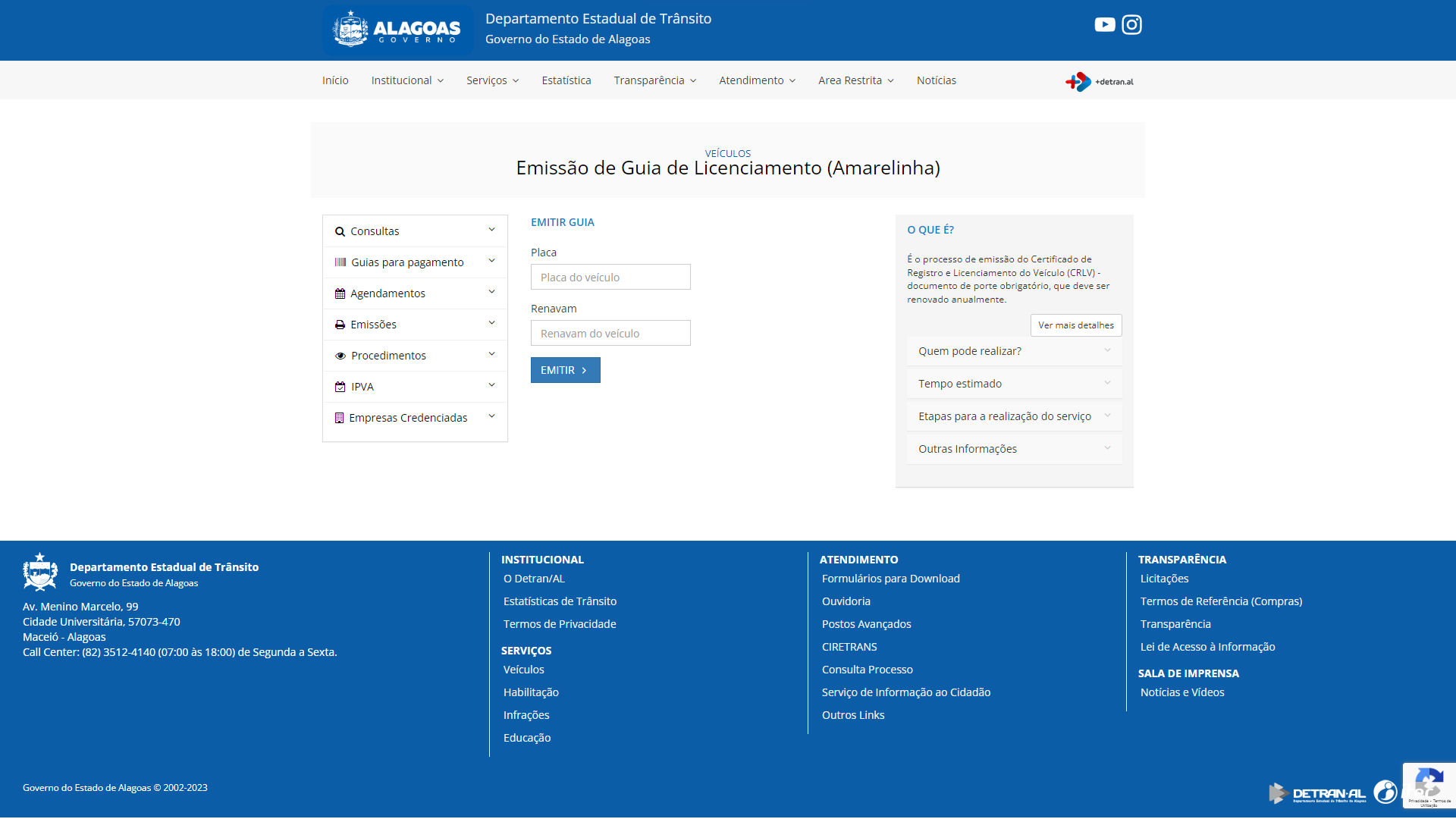The width and height of the screenshot is (1456, 819).
Task: Open the Consulta Processo footer link
Action: (867, 670)
